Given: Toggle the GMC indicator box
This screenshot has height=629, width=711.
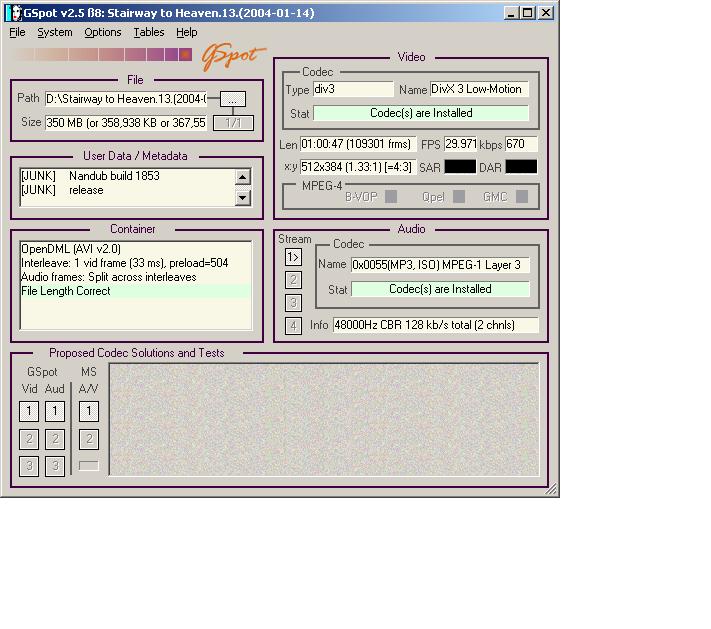Looking at the screenshot, I should [x=522, y=196].
